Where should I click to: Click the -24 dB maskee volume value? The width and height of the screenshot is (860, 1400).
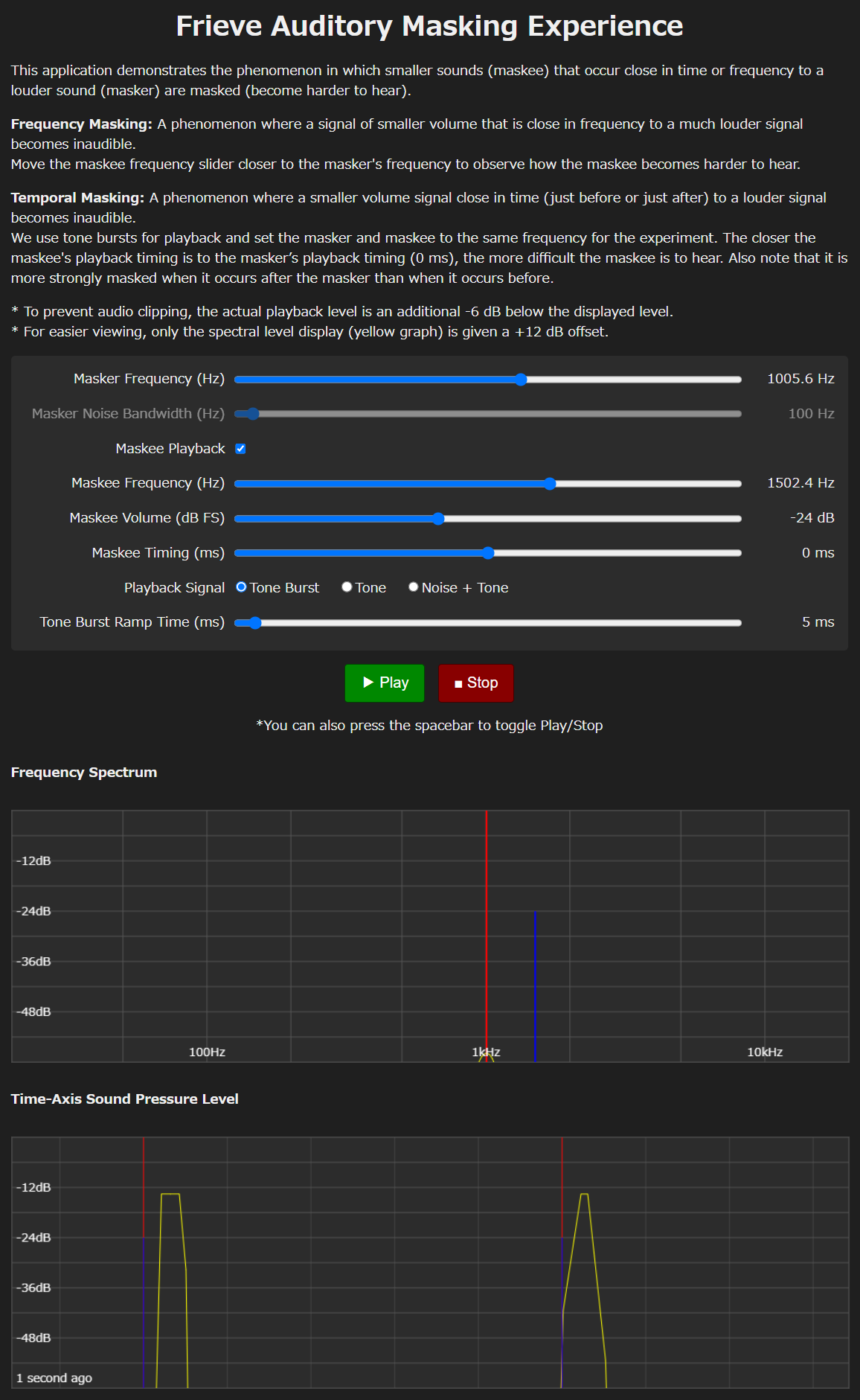click(x=812, y=518)
